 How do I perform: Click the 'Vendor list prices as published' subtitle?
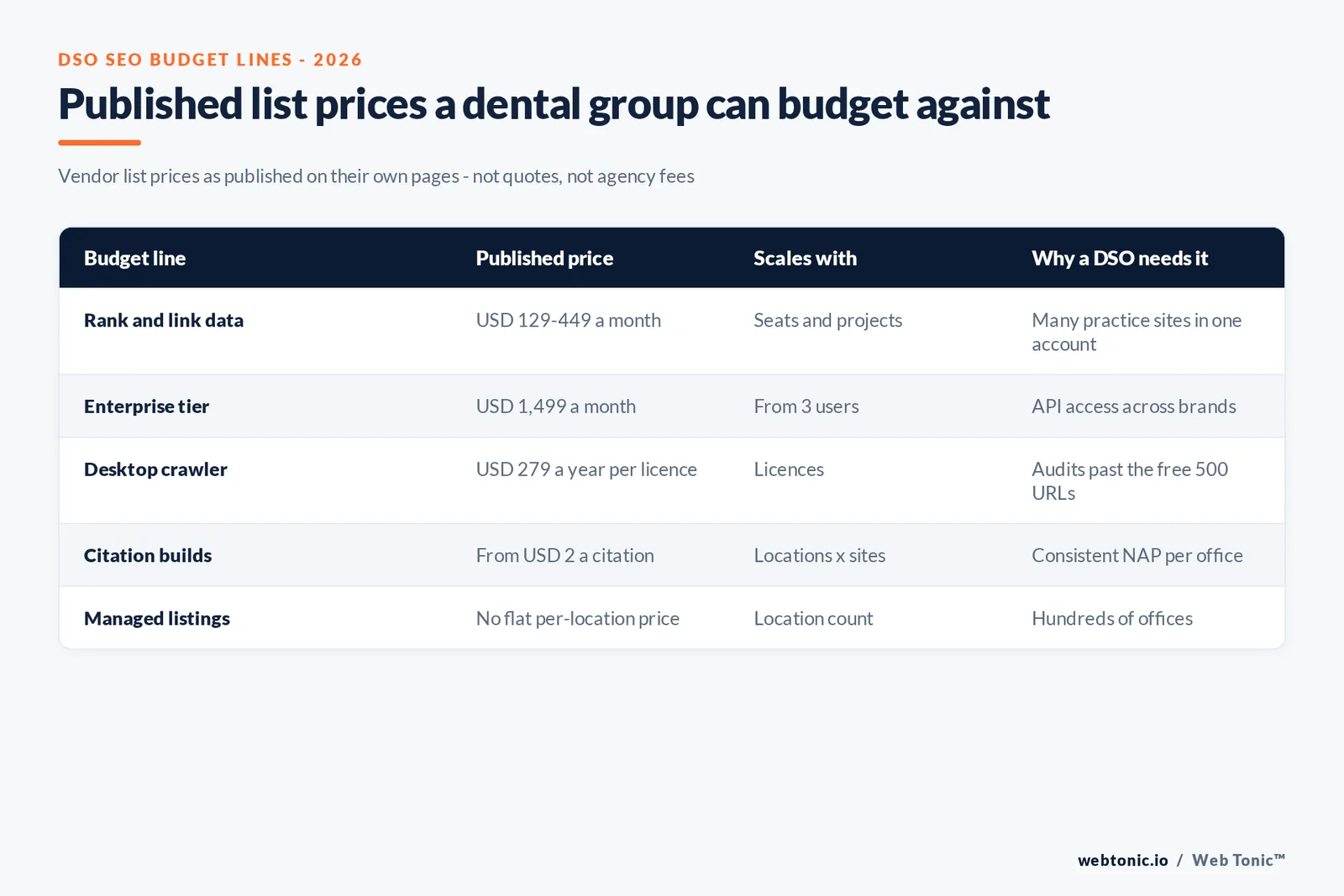376,176
